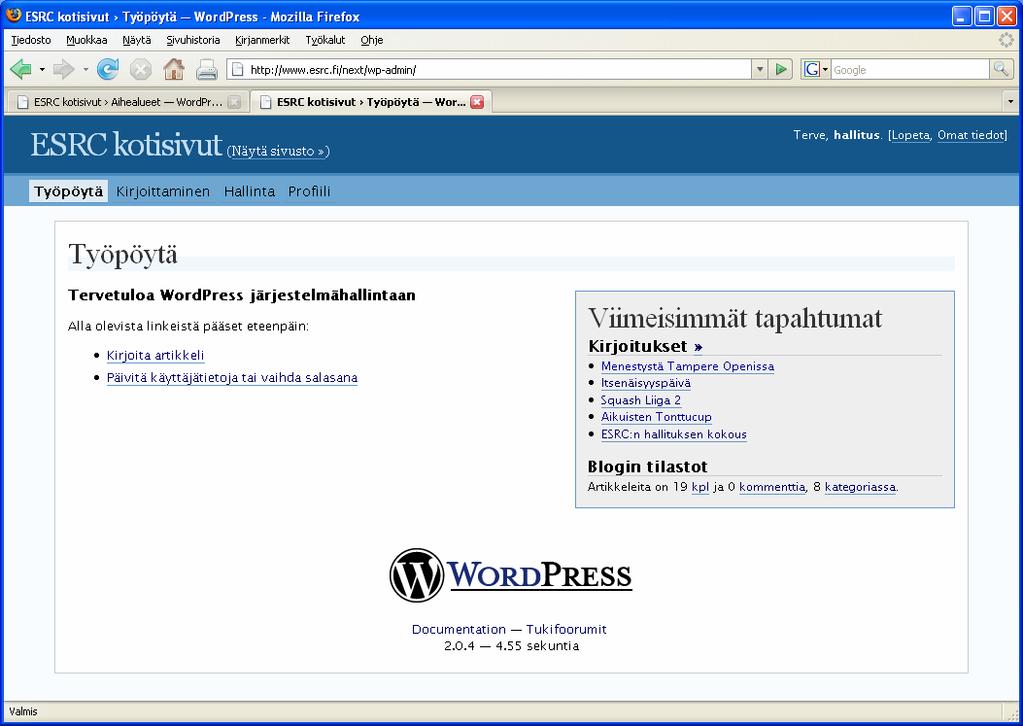1023x726 pixels.
Task: Click the WordPress logo image
Action: pyautogui.click(x=510, y=575)
